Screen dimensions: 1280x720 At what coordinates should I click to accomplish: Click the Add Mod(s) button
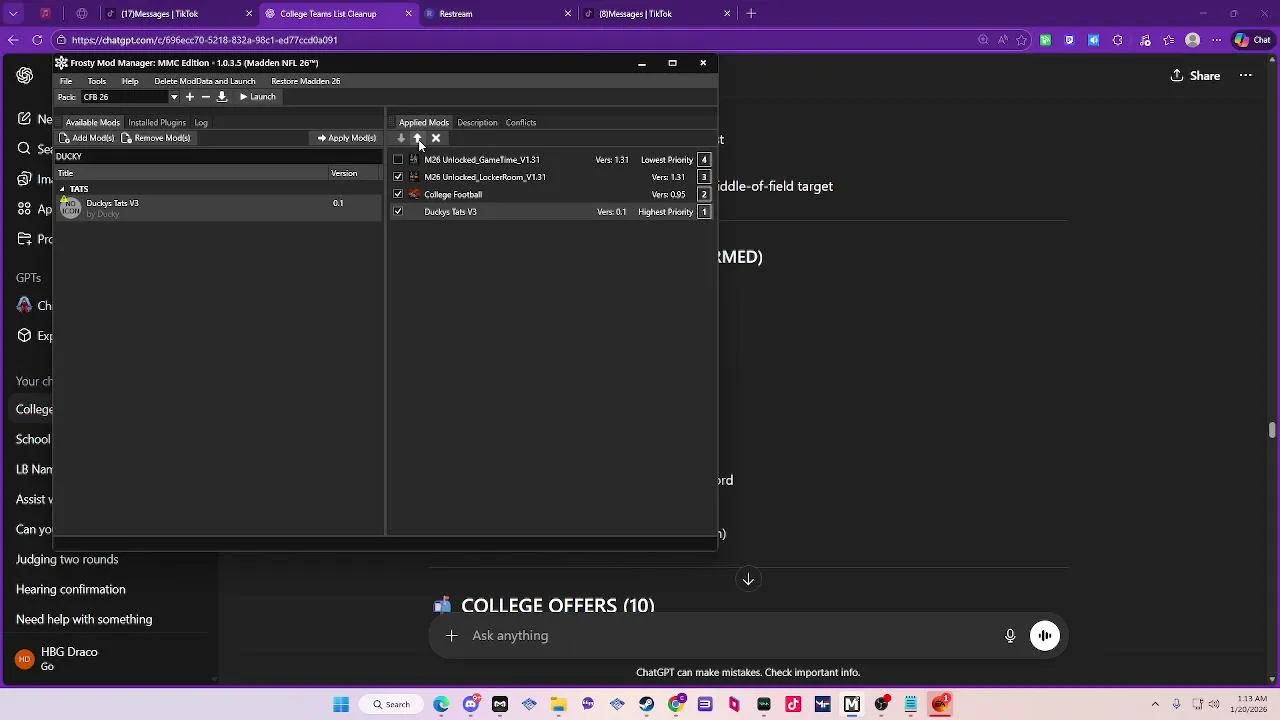point(86,138)
